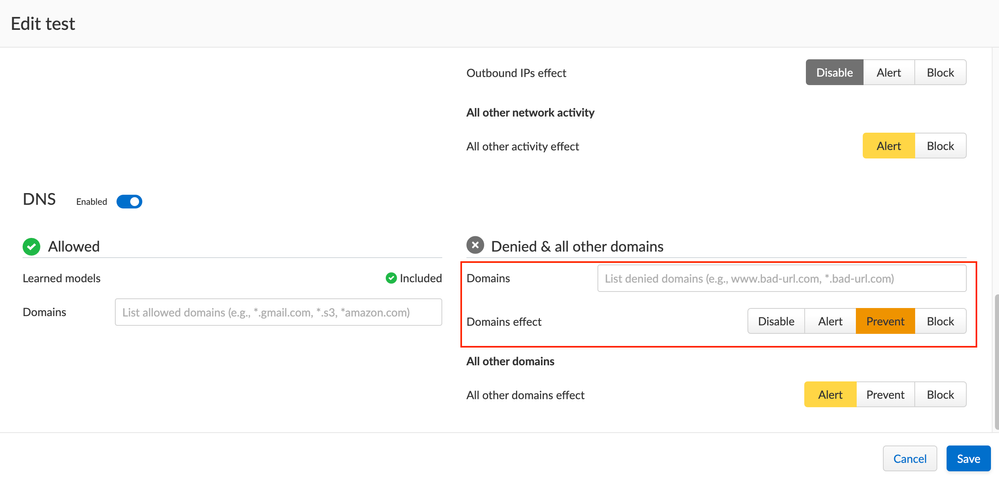Set Outbound IPs effect to Disable
Viewport: 999px width, 479px height.
[x=834, y=73]
